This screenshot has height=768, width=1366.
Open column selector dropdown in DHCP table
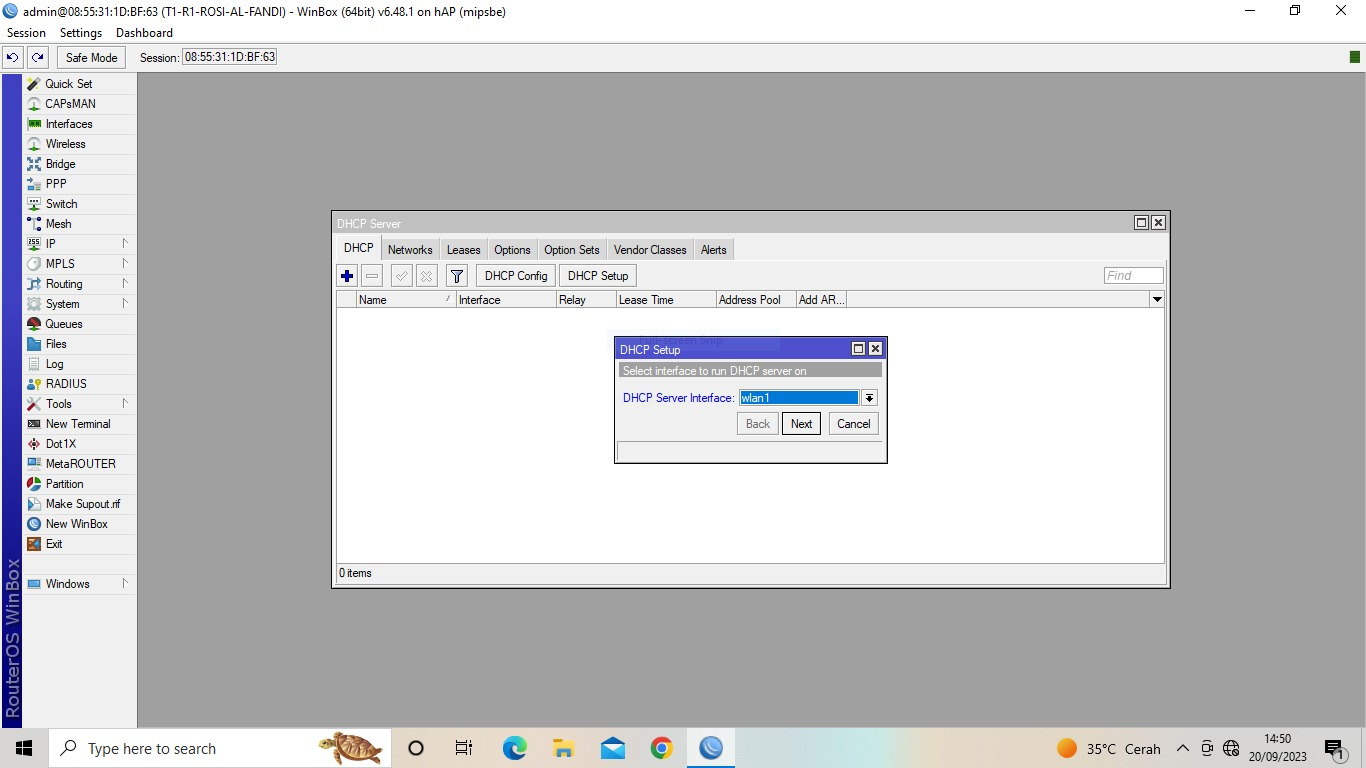pos(1157,300)
